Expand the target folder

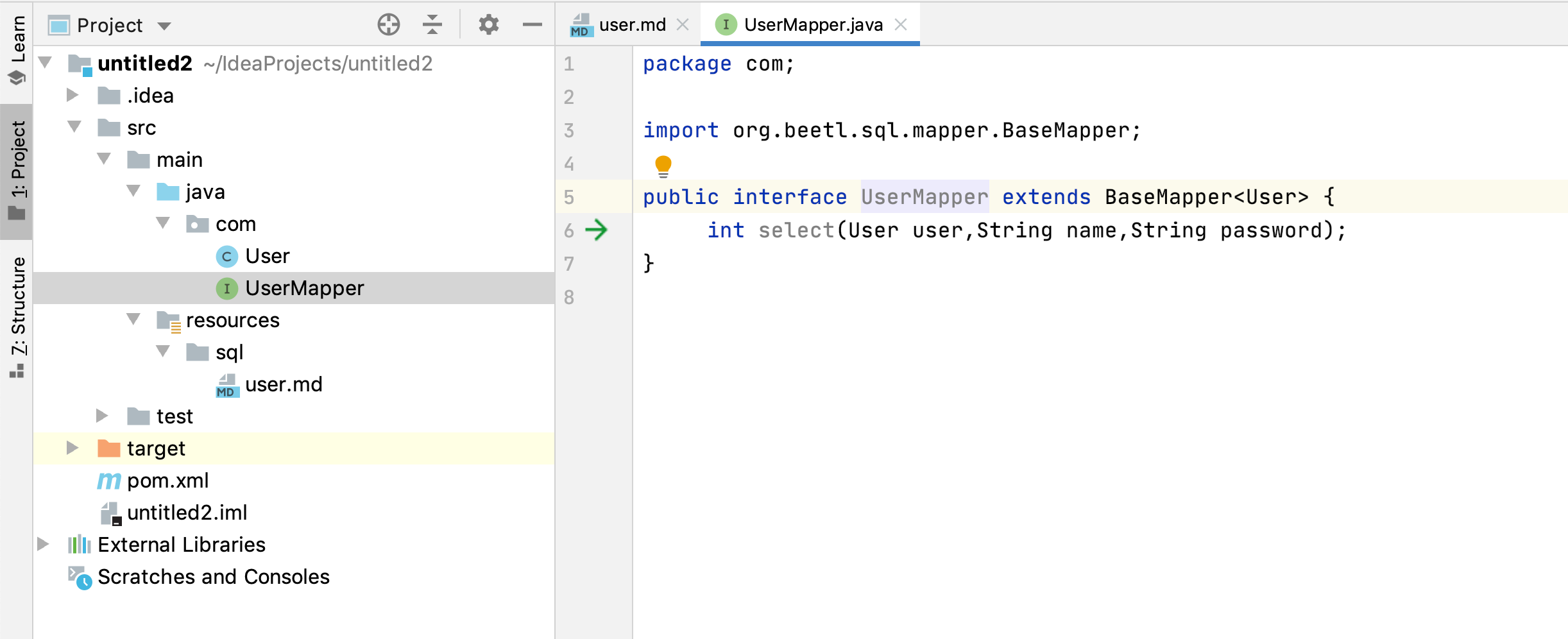click(x=72, y=448)
